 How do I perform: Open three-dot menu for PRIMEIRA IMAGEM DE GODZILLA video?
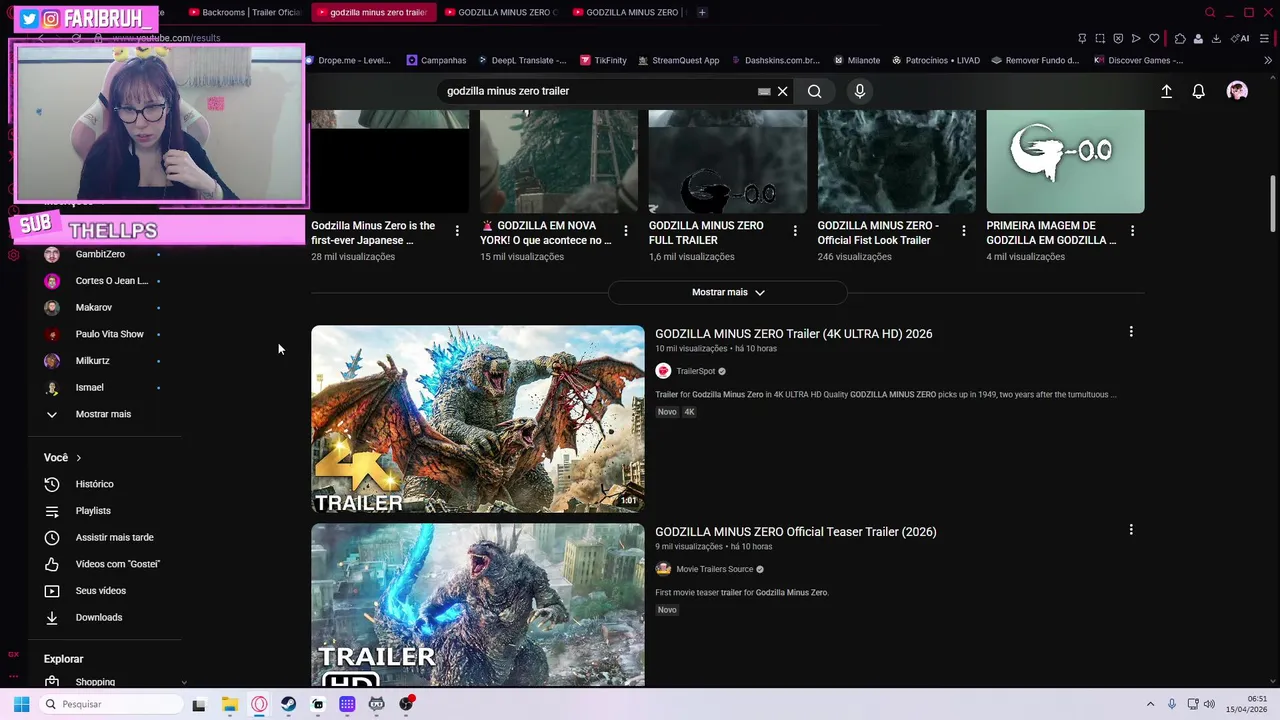click(x=1132, y=231)
